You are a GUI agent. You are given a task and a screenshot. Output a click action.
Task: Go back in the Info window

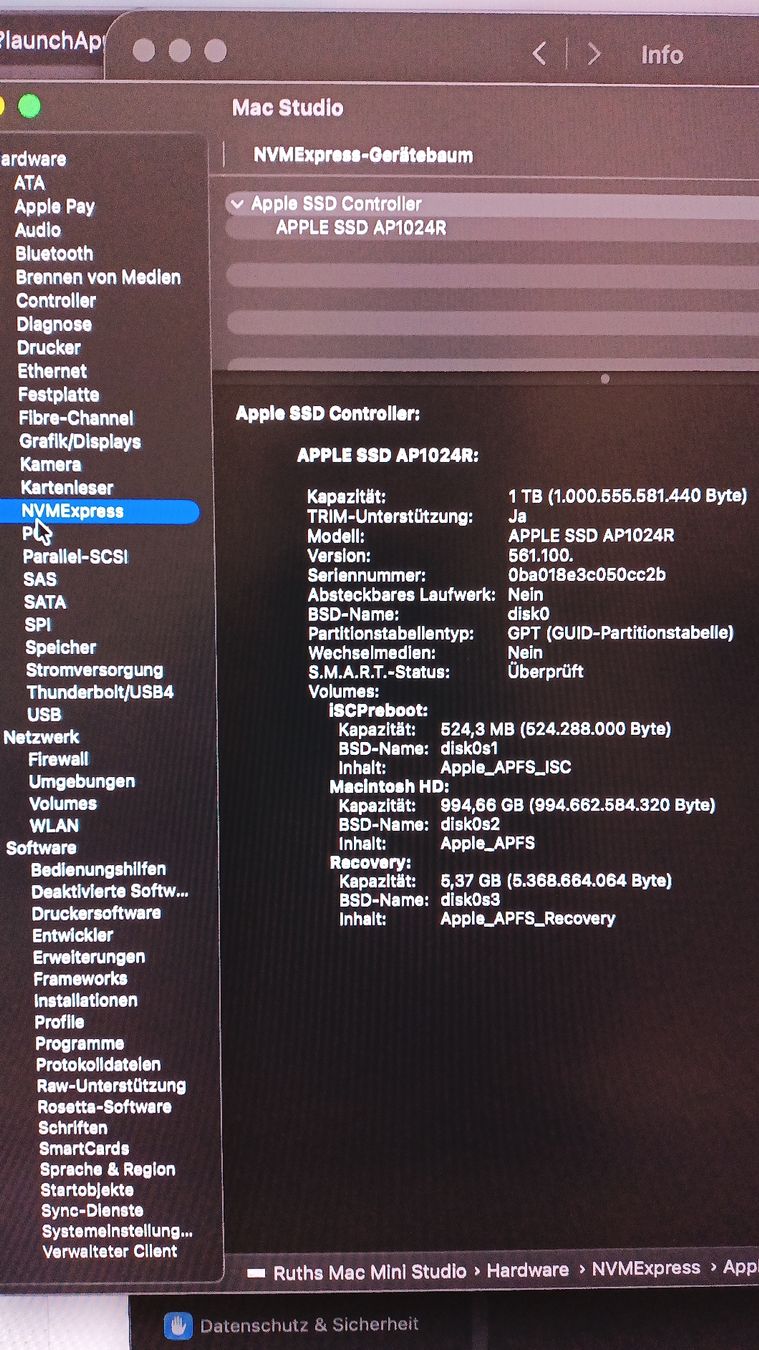coord(539,54)
